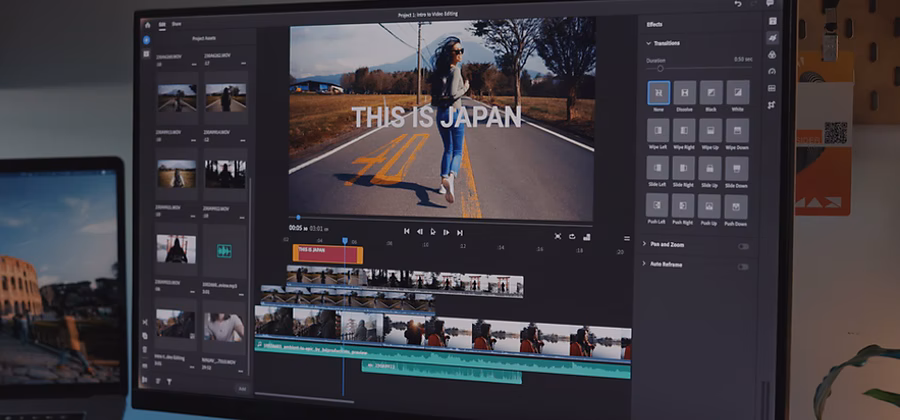Screen dimensions: 900x420
Task: Open the Audio panel icon in right sidebar
Action: [771, 88]
